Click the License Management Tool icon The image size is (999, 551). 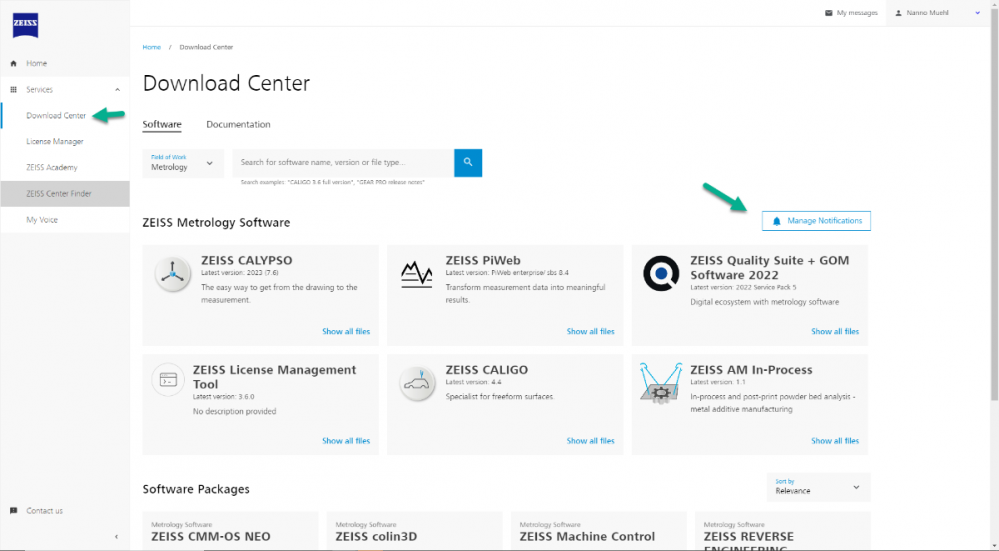(169, 381)
